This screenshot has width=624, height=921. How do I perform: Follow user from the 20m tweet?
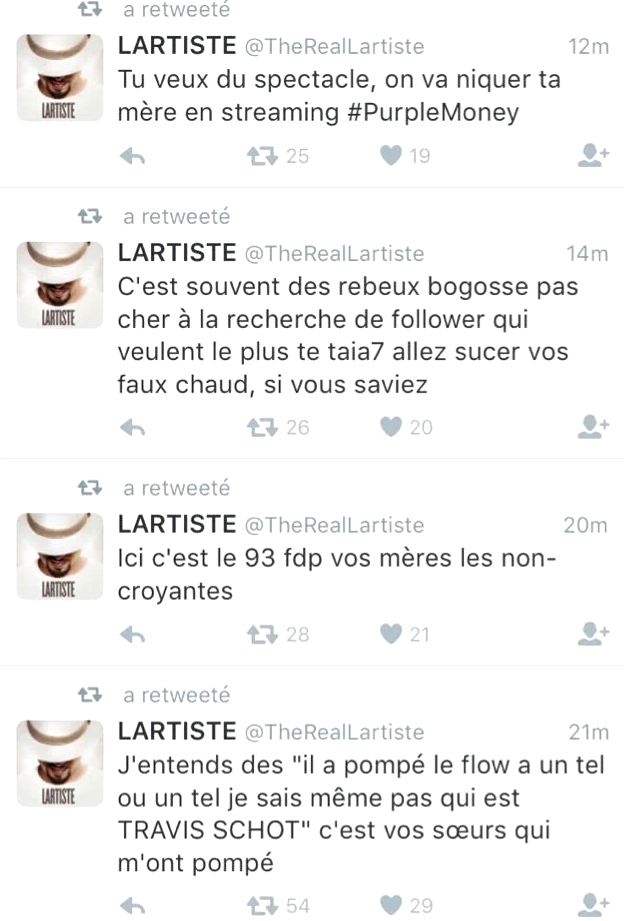(593, 634)
